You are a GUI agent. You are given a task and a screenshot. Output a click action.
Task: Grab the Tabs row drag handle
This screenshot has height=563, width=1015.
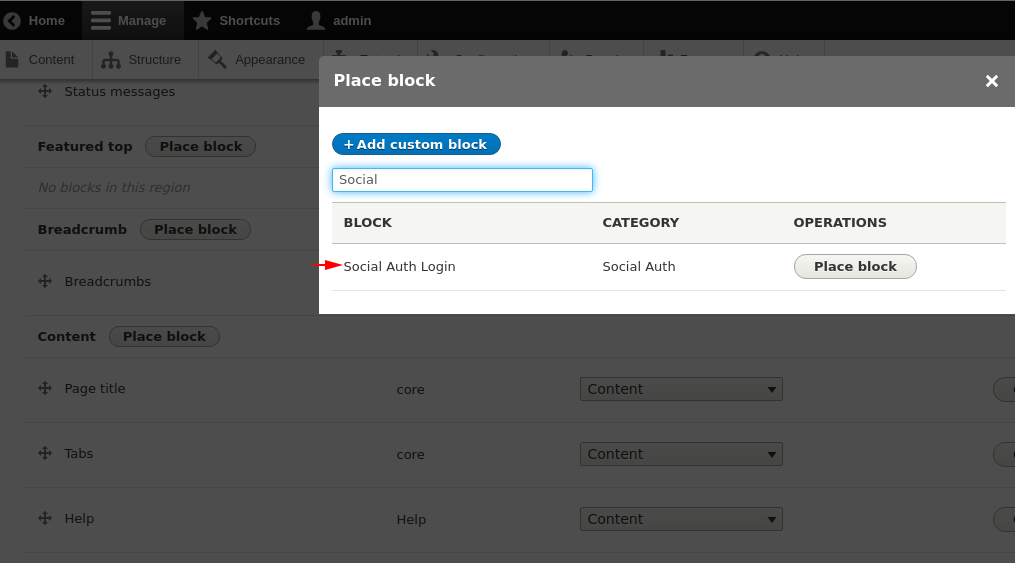(x=45, y=453)
